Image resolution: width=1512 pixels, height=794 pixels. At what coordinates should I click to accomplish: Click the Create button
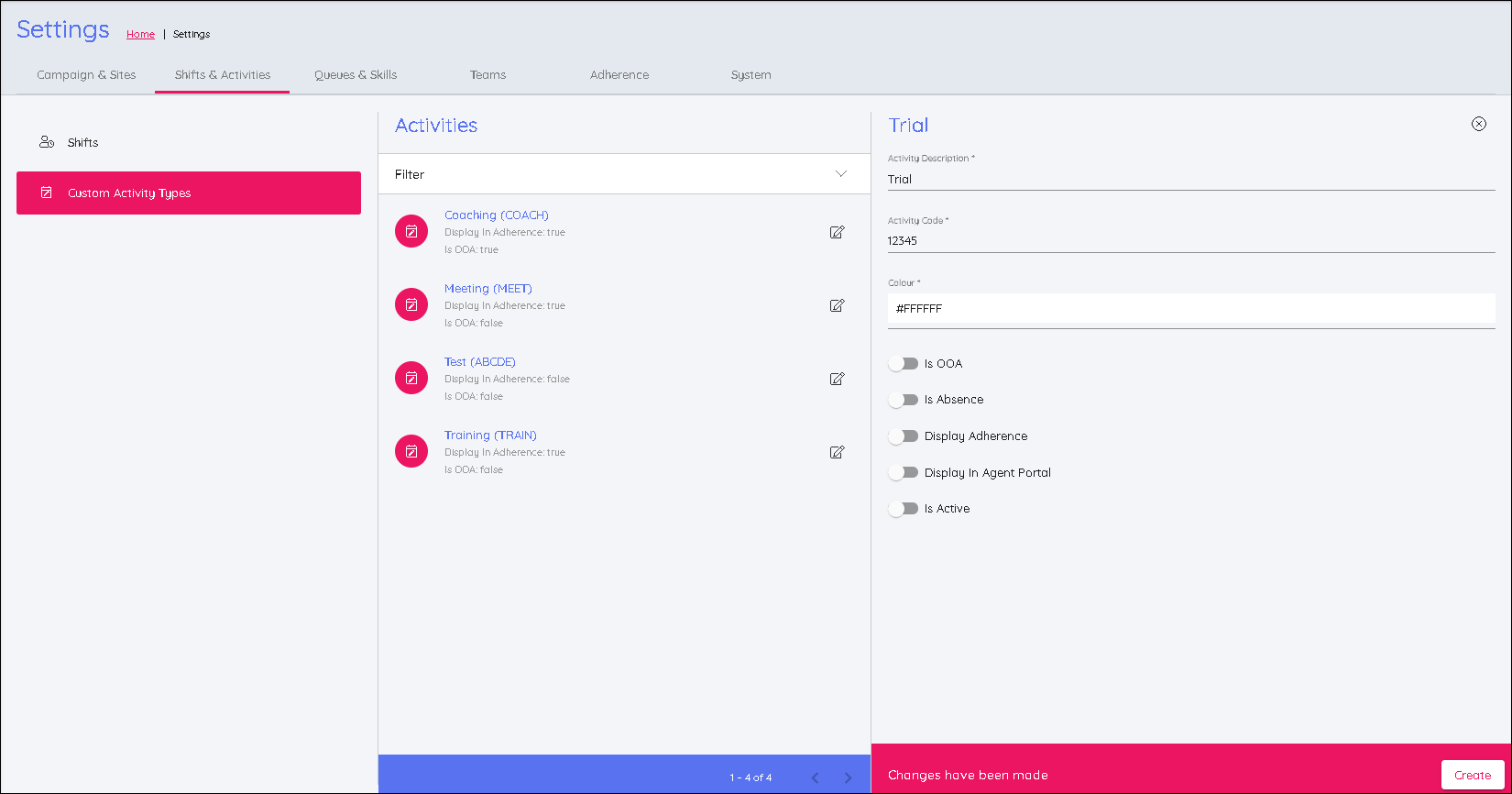tap(1472, 775)
